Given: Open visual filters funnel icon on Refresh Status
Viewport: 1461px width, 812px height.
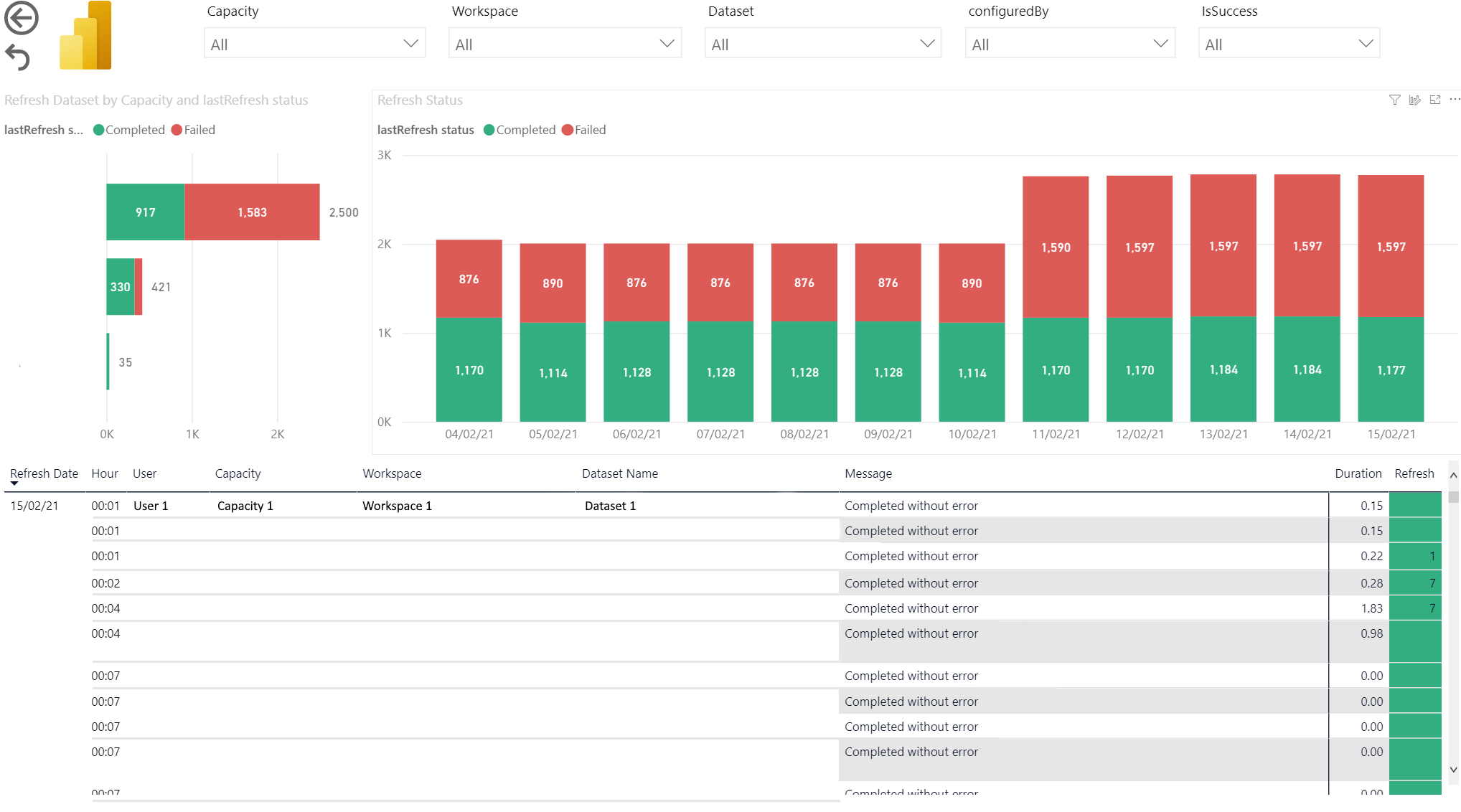Looking at the screenshot, I should pos(1394,100).
